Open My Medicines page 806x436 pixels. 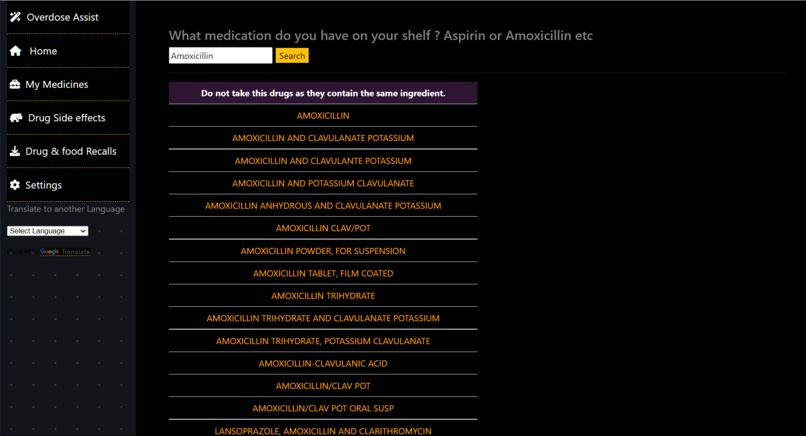tap(68, 84)
